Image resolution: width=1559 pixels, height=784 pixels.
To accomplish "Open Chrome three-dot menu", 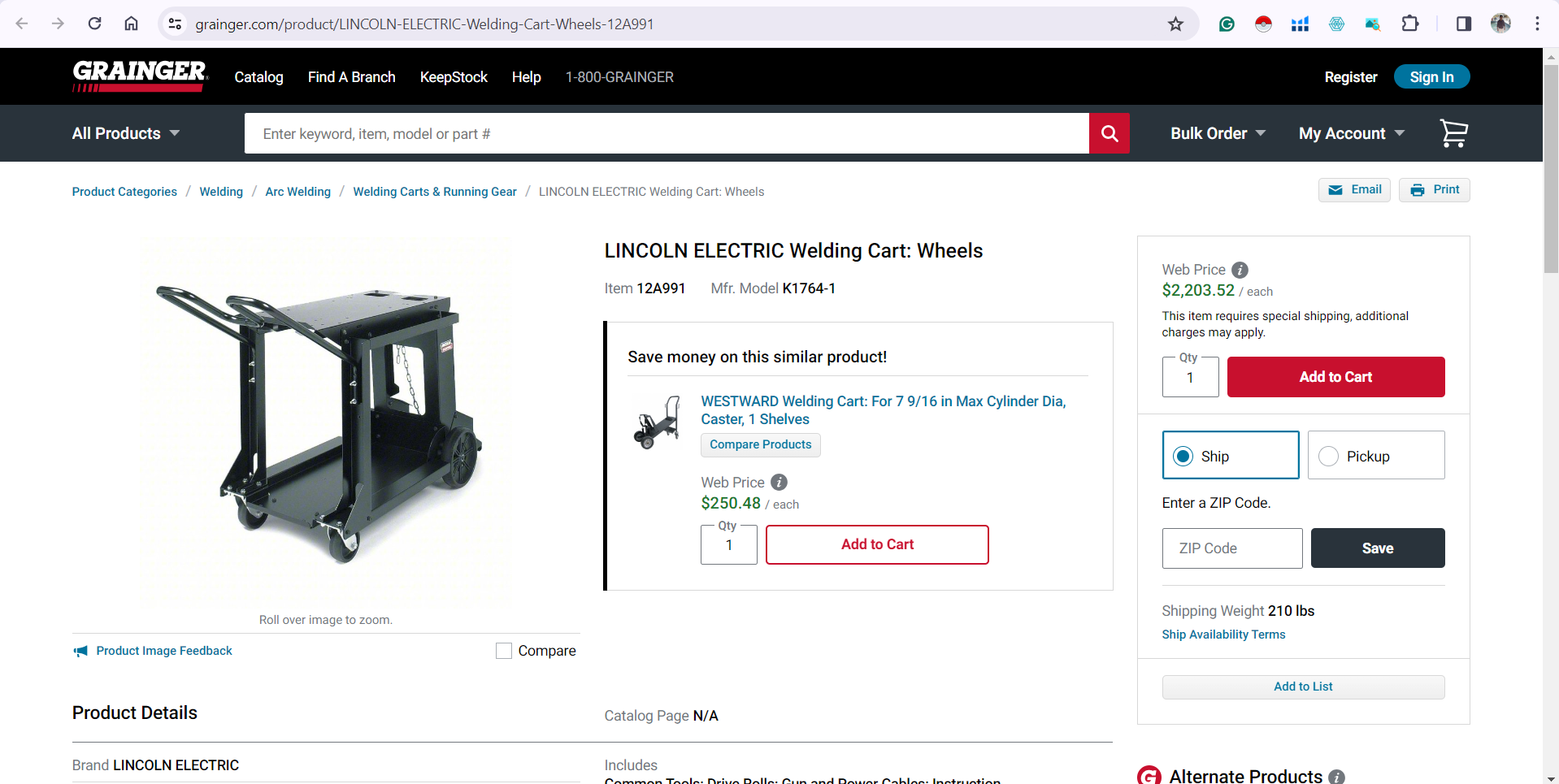I will (x=1537, y=24).
